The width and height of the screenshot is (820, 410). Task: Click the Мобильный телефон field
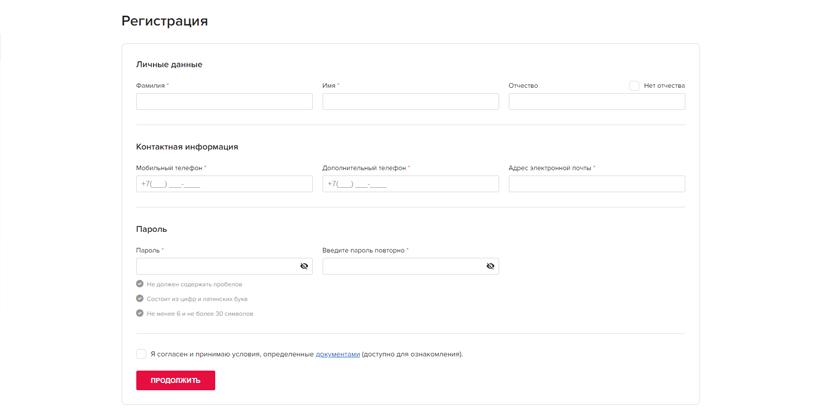pyautogui.click(x=224, y=184)
